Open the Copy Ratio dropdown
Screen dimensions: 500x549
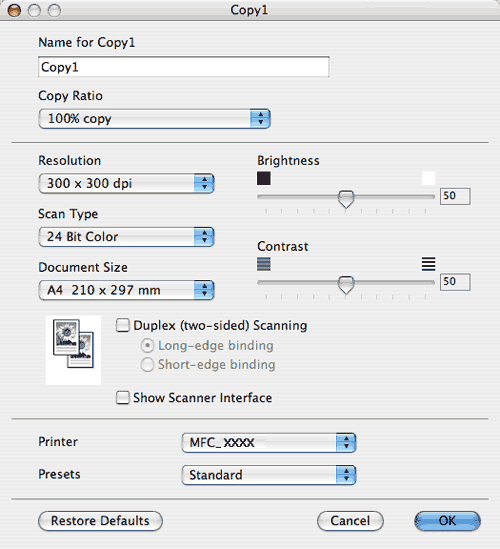(x=154, y=119)
